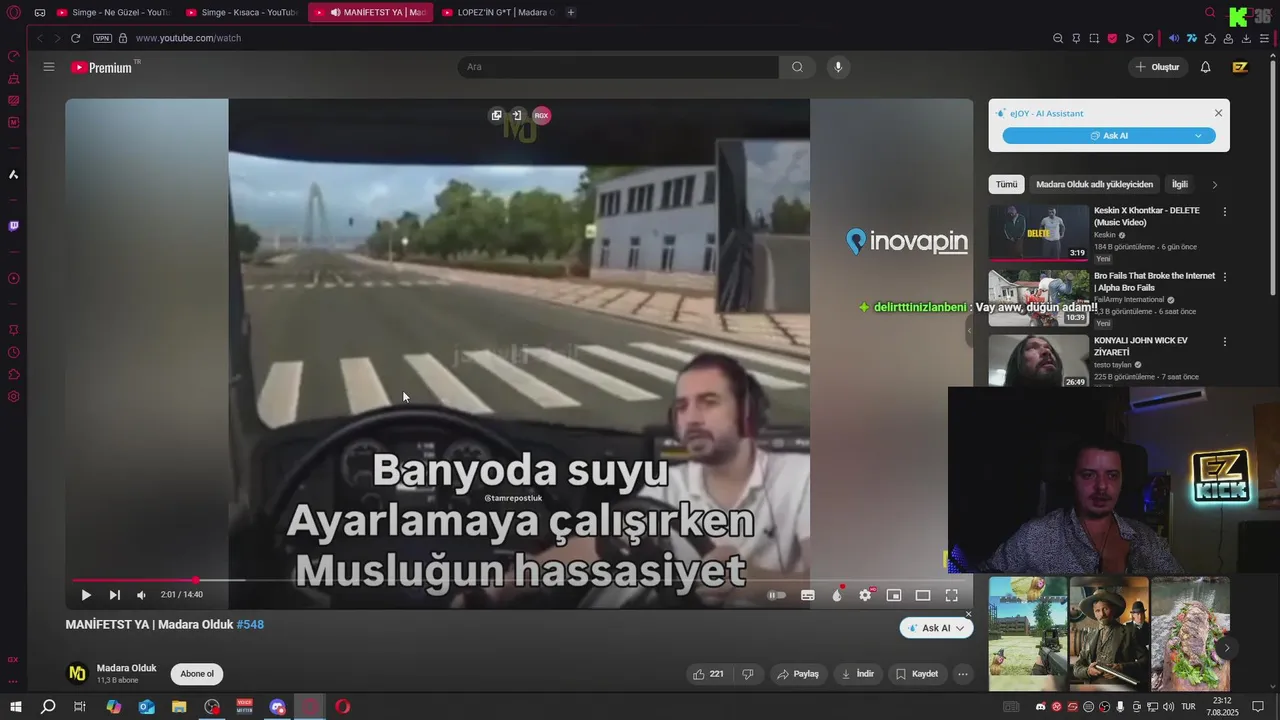Viewport: 1280px width, 720px height.
Task: Toggle autoplay switch in player controls
Action: pos(776,595)
